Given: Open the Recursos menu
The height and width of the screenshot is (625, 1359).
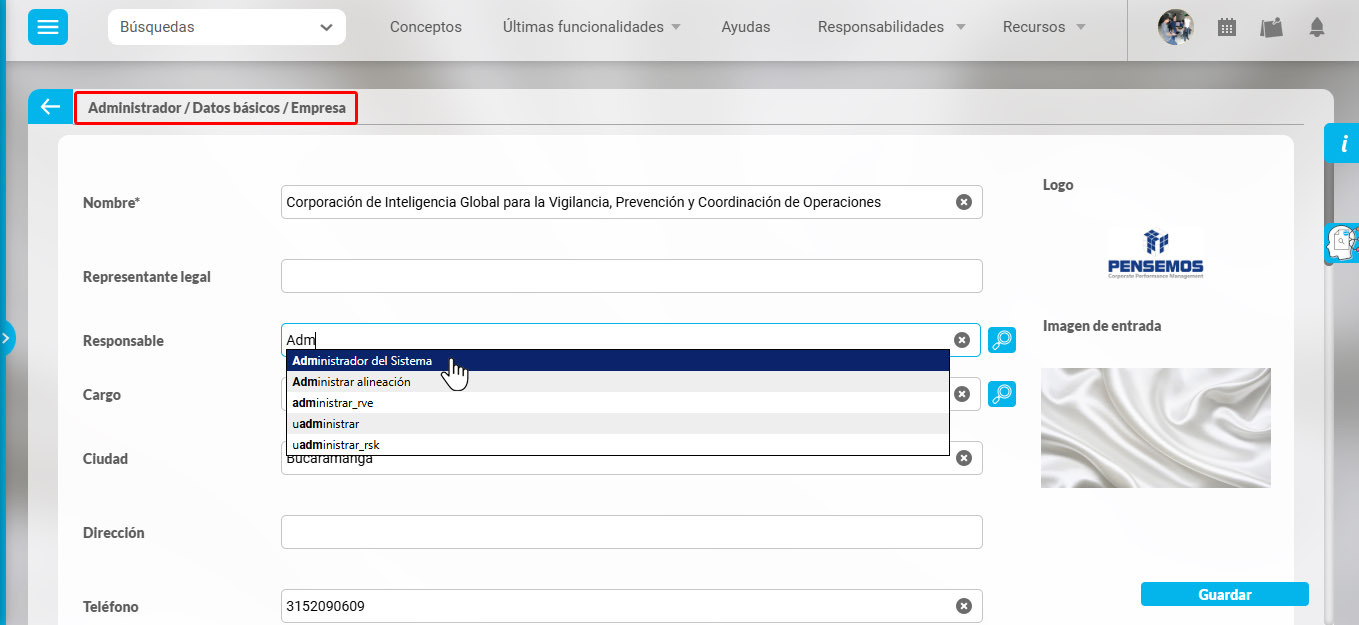Looking at the screenshot, I should coord(1043,27).
